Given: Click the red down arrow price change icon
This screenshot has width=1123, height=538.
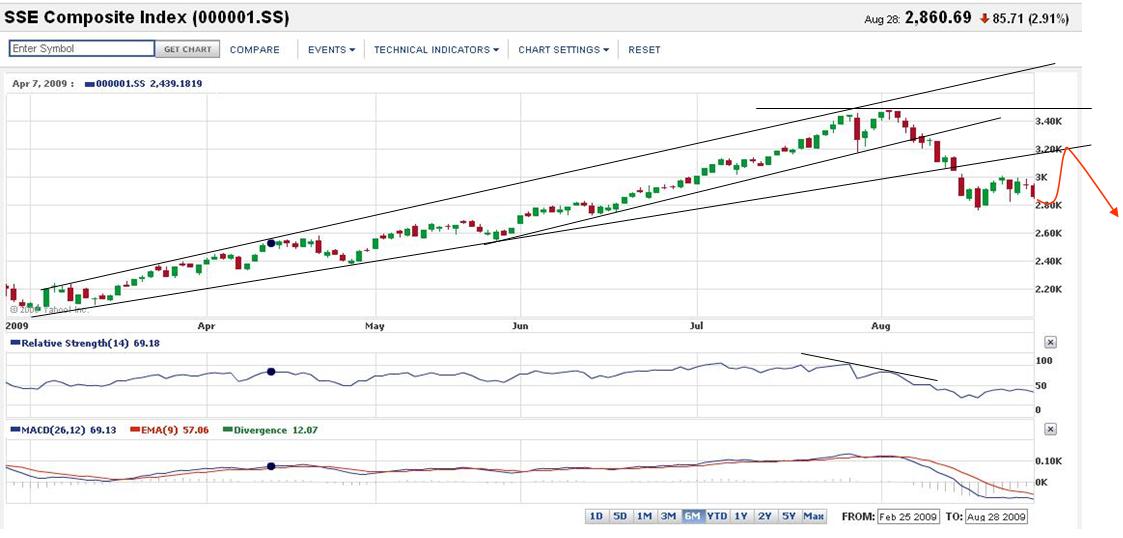Looking at the screenshot, I should pyautogui.click(x=985, y=18).
